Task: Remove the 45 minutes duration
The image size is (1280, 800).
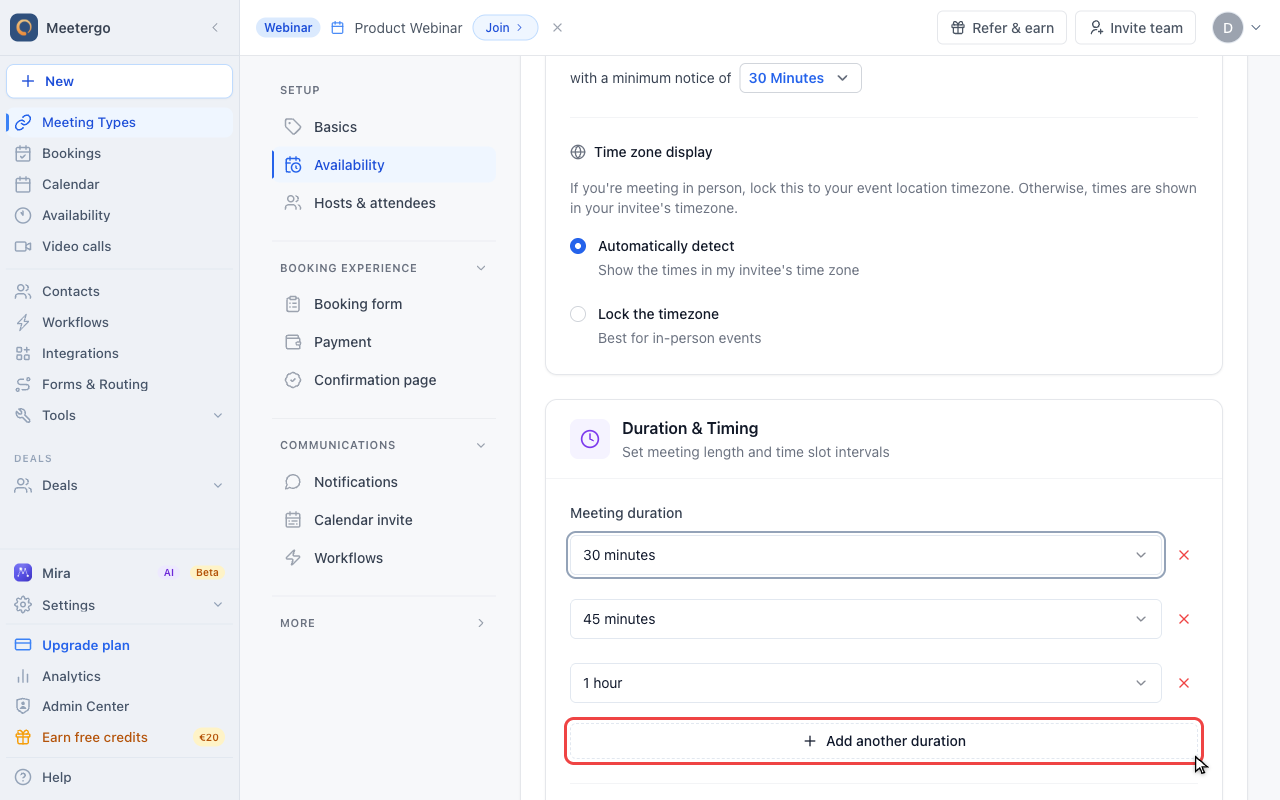Action: (x=1184, y=619)
